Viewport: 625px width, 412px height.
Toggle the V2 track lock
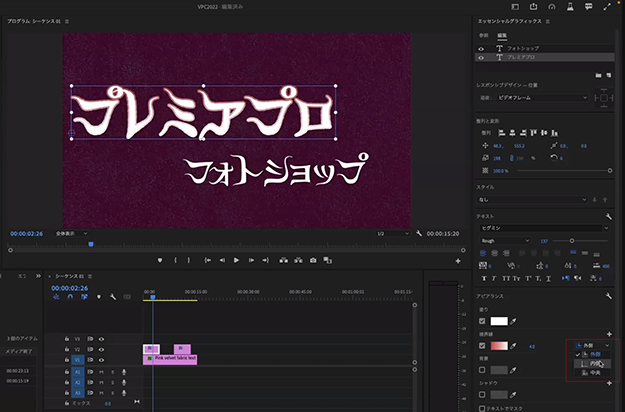click(x=67, y=349)
